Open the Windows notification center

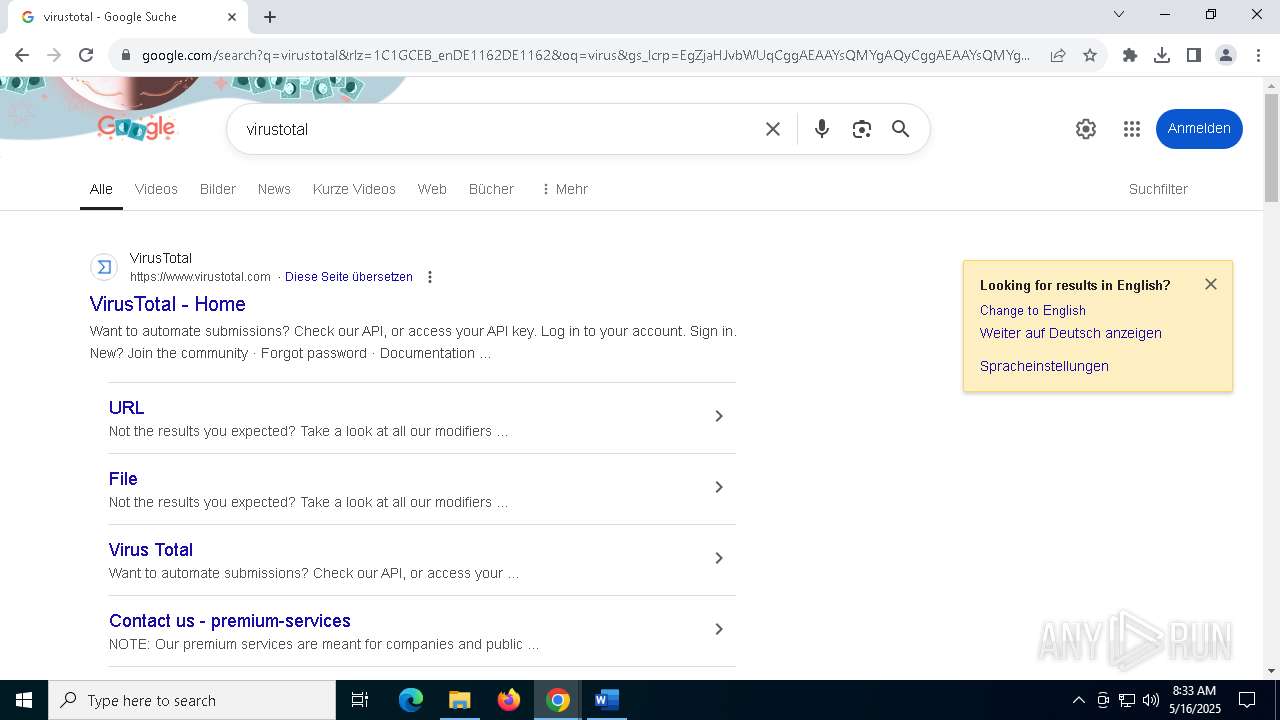[x=1247, y=700]
